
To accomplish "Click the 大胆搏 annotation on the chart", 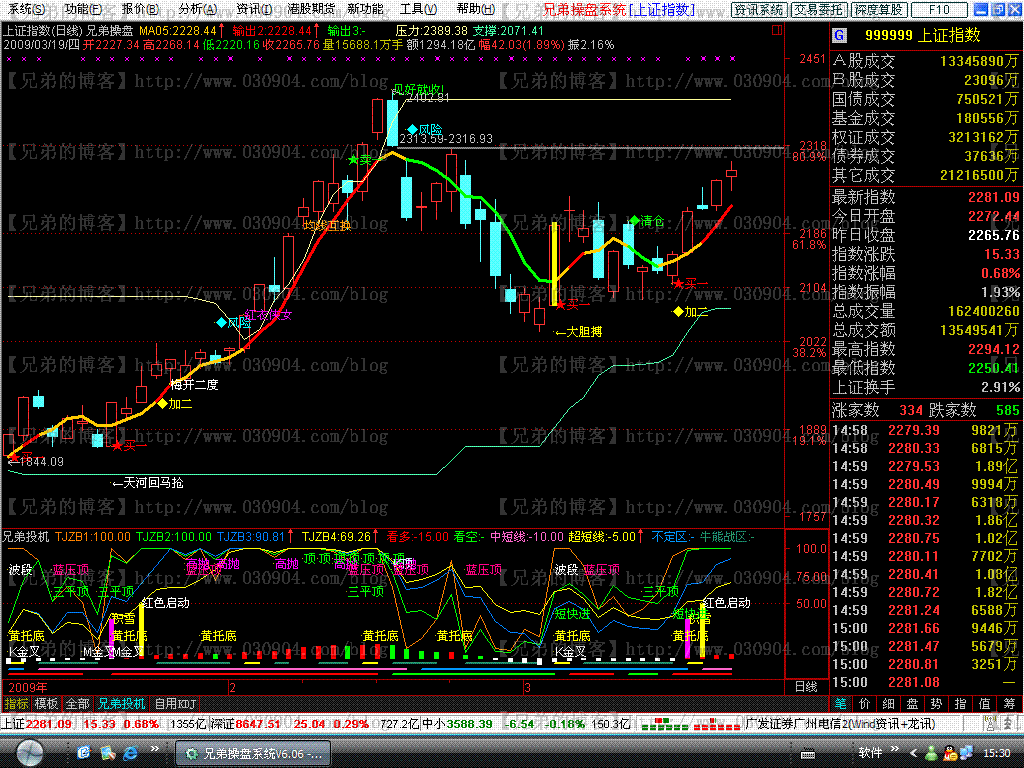I will point(579,332).
